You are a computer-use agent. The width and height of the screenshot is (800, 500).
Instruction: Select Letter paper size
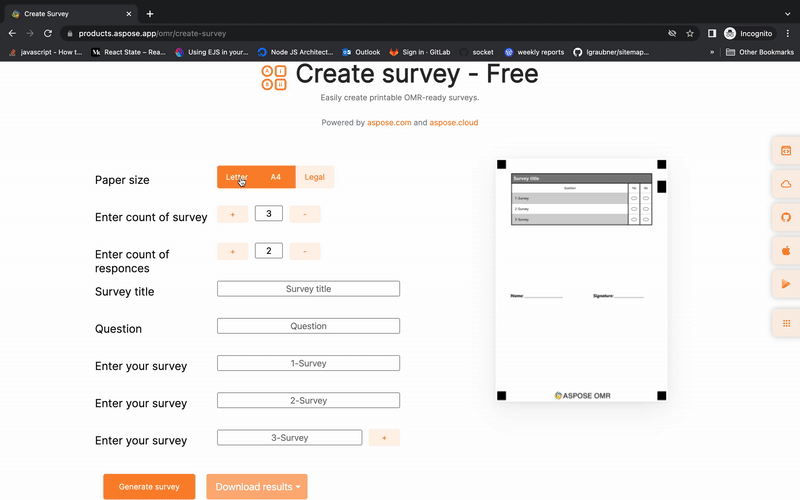[237, 177]
